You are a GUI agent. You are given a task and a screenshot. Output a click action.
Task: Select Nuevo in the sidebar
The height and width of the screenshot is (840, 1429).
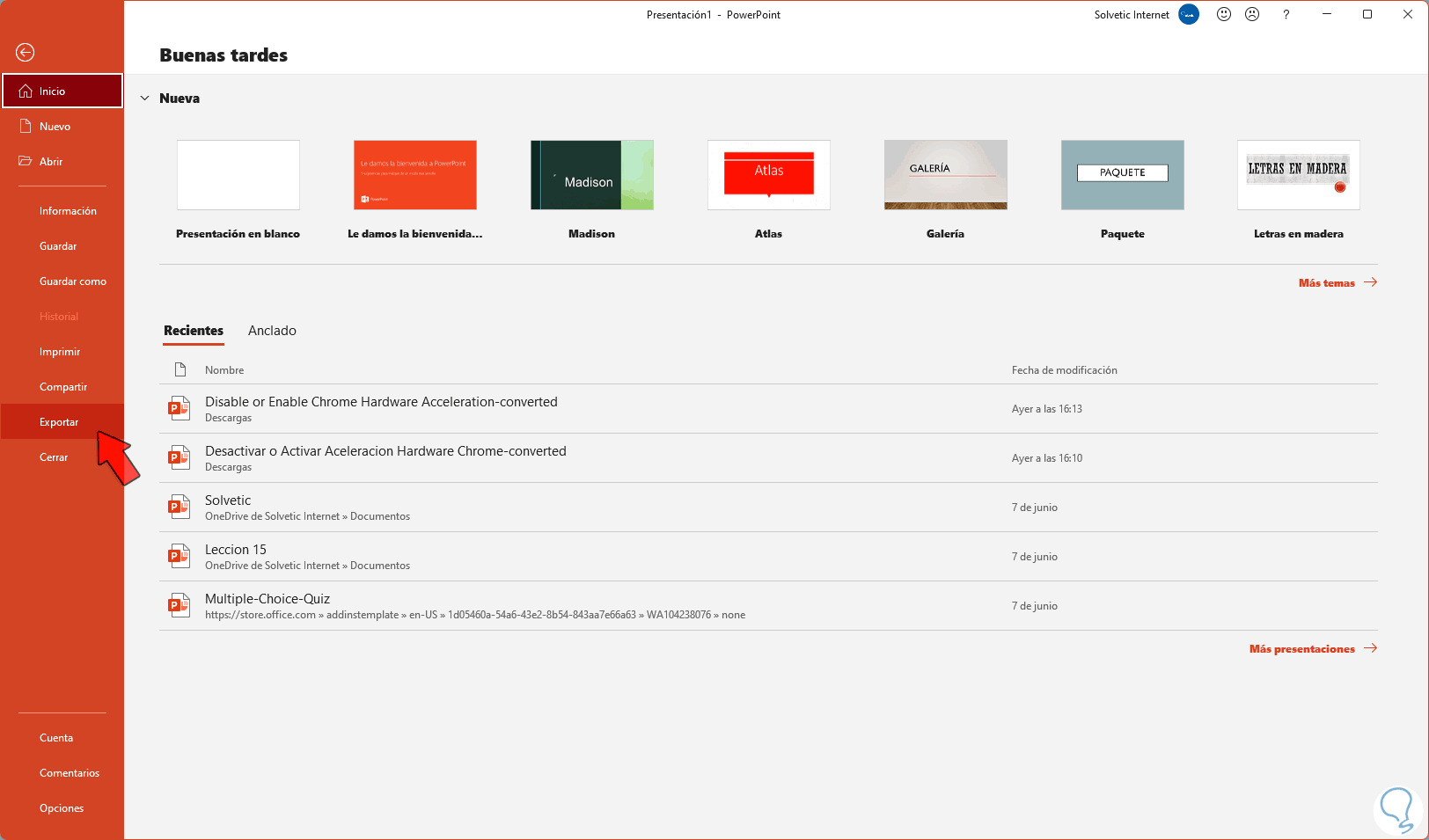click(x=62, y=127)
